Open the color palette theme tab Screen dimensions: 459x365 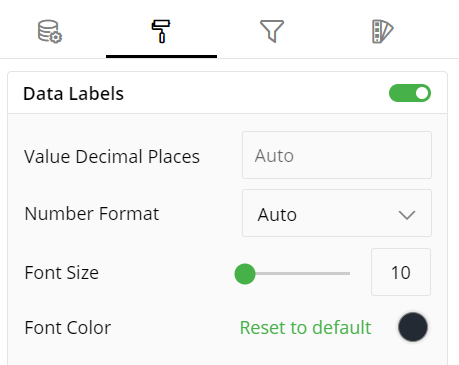[x=383, y=31]
